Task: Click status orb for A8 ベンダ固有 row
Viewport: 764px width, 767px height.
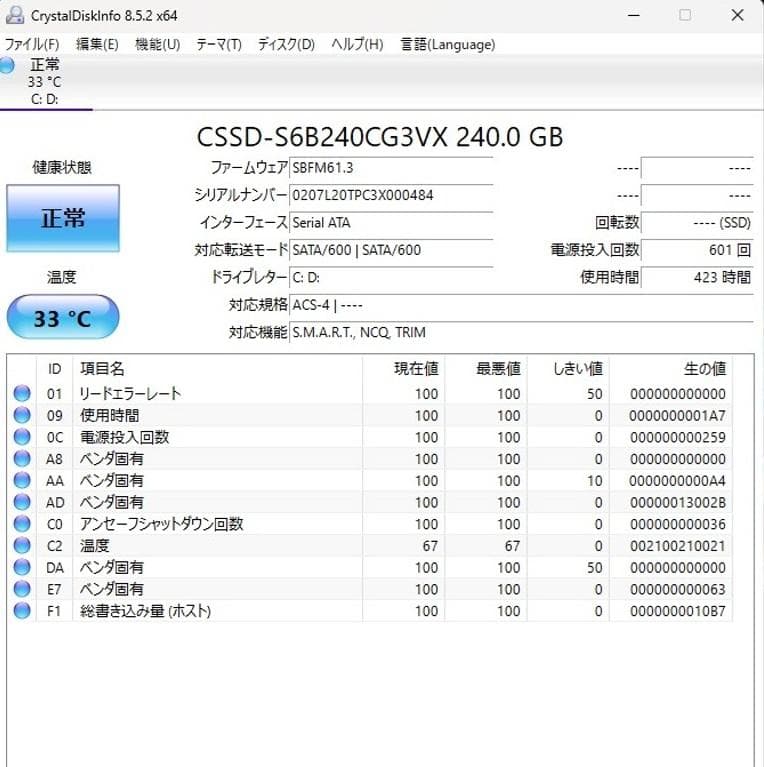Action: (x=22, y=458)
